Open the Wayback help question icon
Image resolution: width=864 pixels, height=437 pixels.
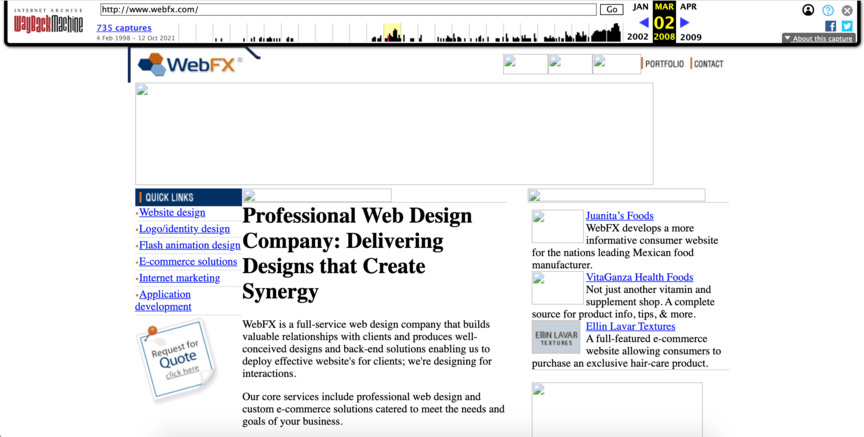tap(828, 10)
